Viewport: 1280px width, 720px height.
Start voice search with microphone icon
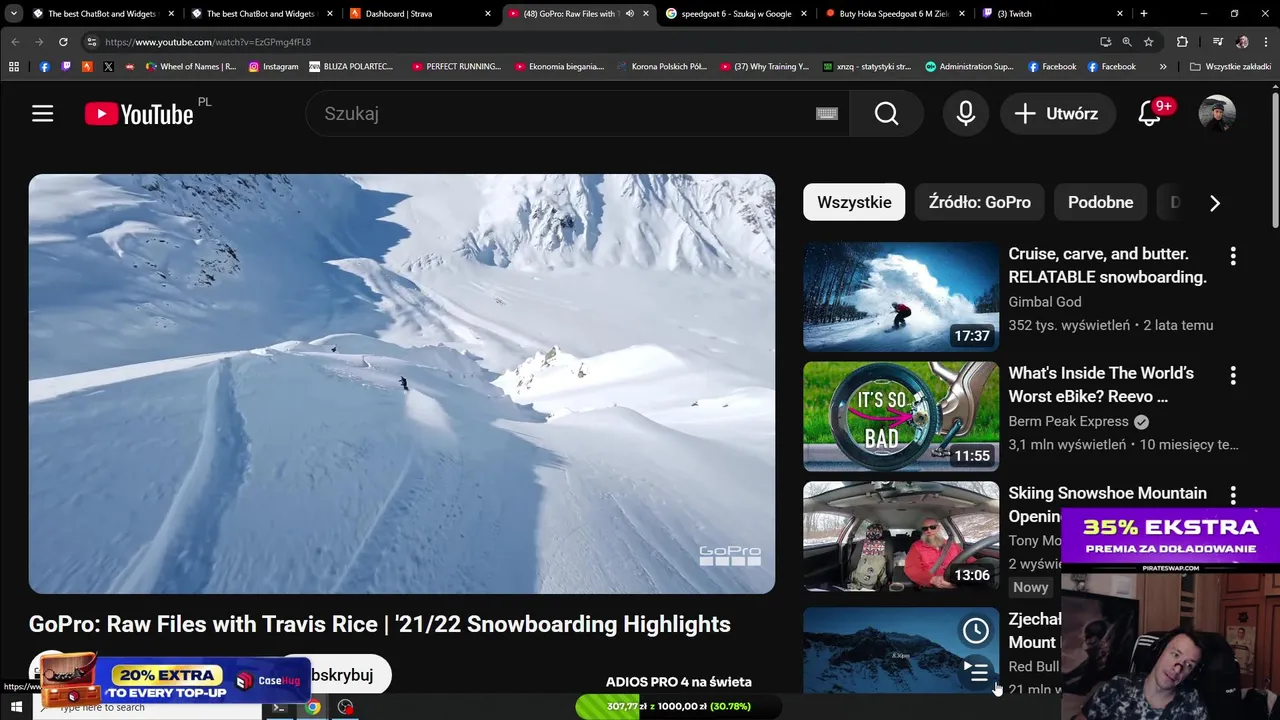coord(965,114)
